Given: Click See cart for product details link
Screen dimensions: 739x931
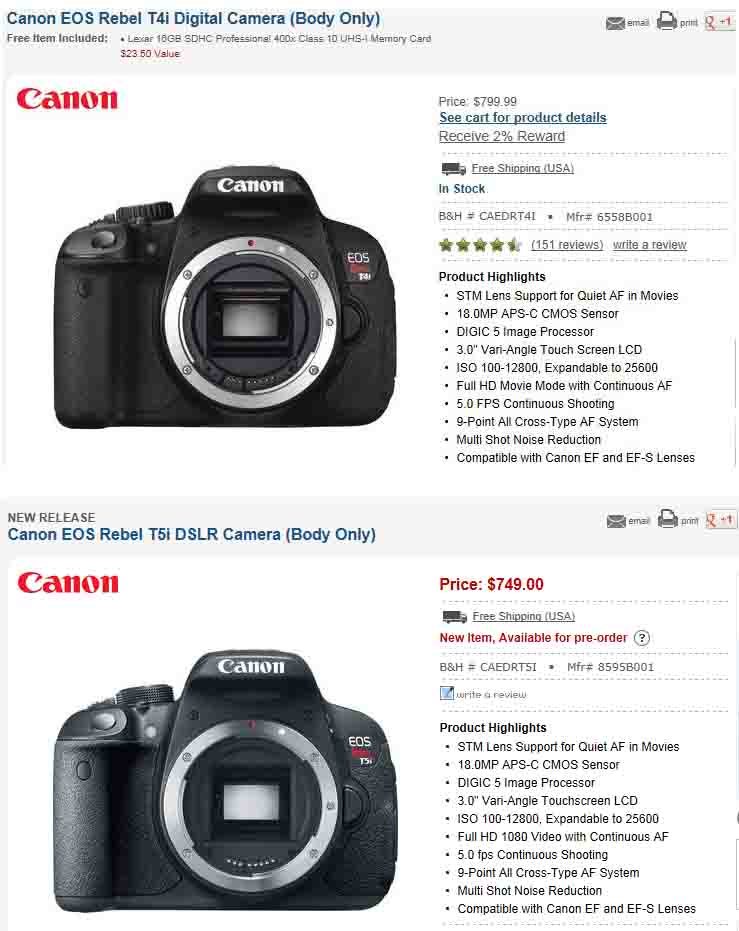Looking at the screenshot, I should 523,118.
